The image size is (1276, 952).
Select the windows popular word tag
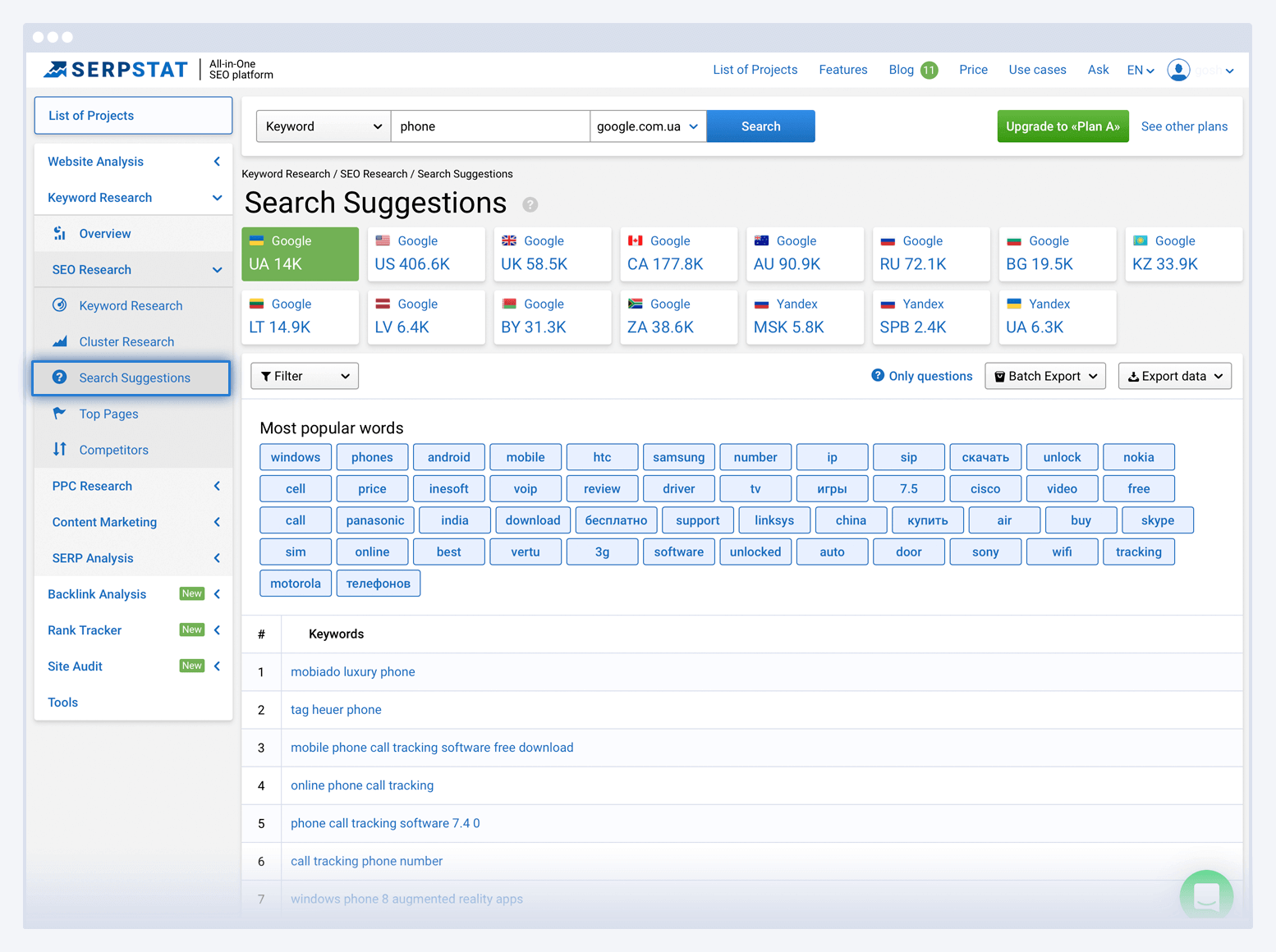click(296, 457)
